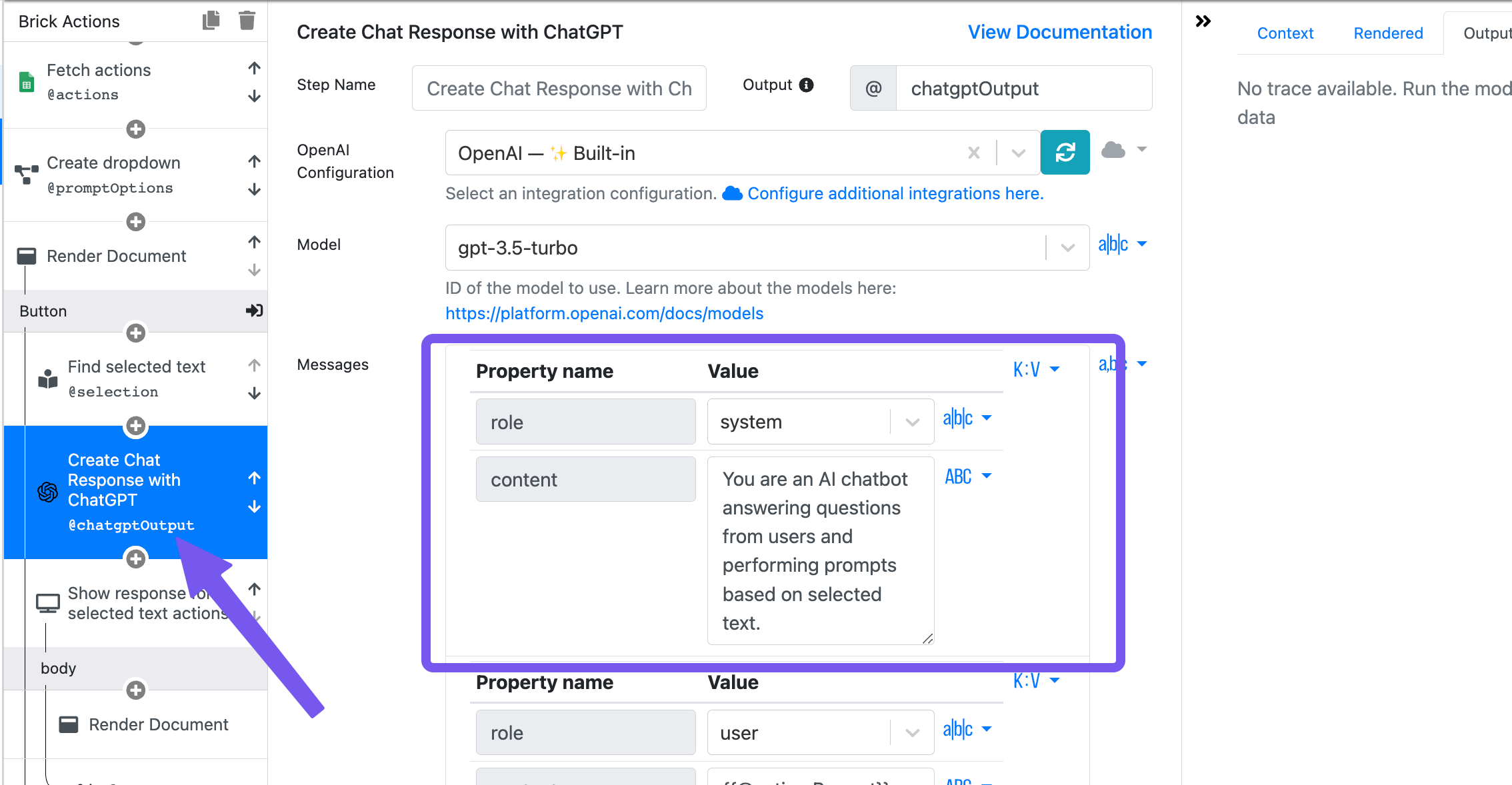Image resolution: width=1512 pixels, height=785 pixels.
Task: Click the refresh integrations button
Action: [1065, 153]
